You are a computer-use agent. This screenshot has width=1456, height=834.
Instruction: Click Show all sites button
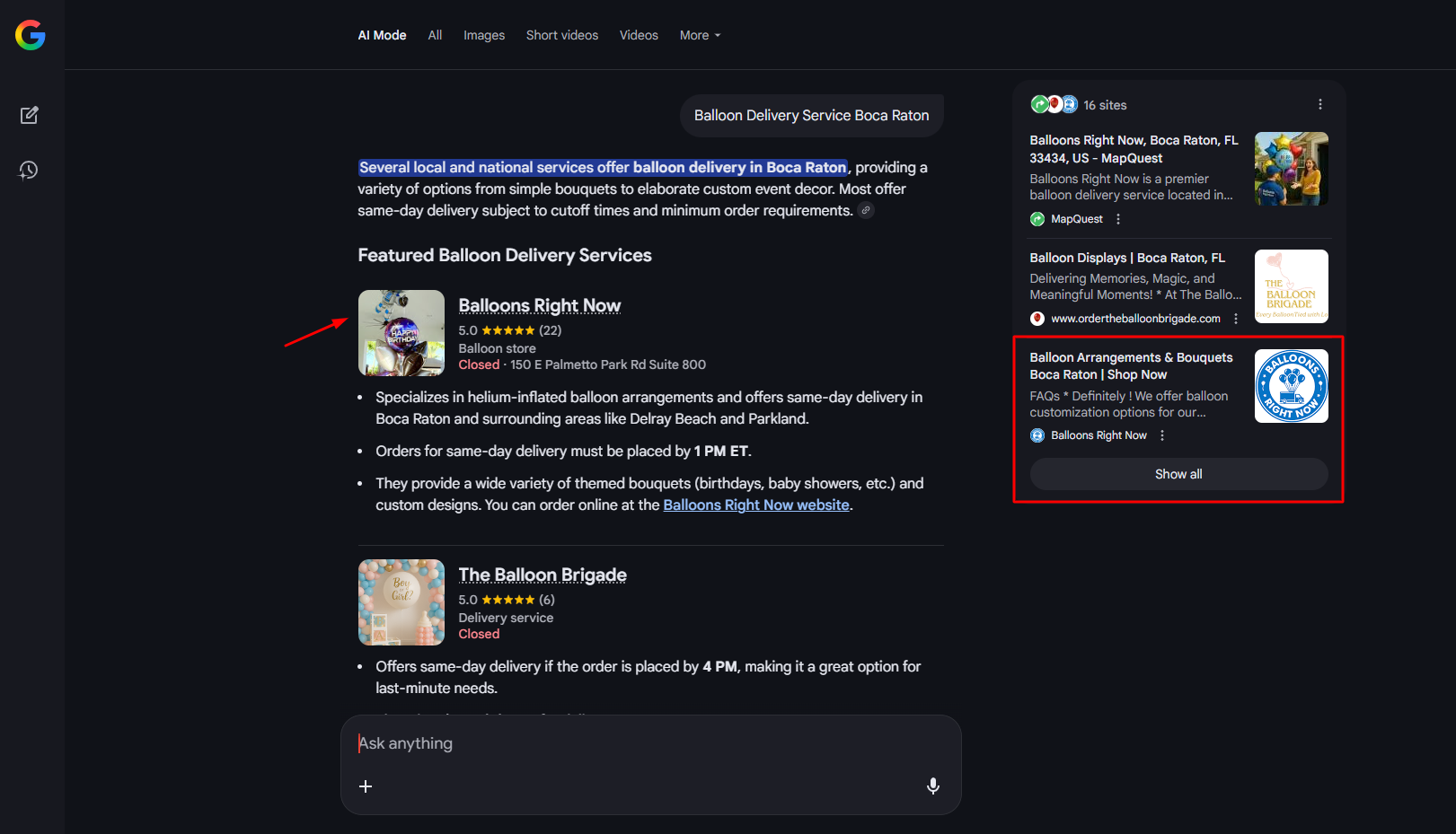(1178, 474)
